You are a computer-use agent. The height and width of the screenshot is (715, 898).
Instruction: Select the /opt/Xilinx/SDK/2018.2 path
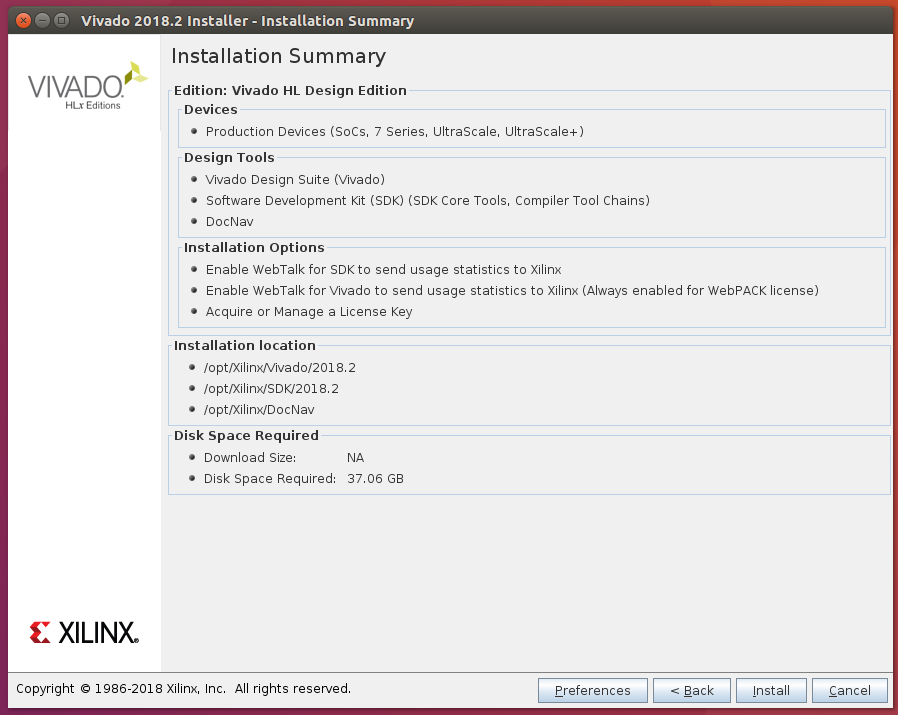click(271, 388)
